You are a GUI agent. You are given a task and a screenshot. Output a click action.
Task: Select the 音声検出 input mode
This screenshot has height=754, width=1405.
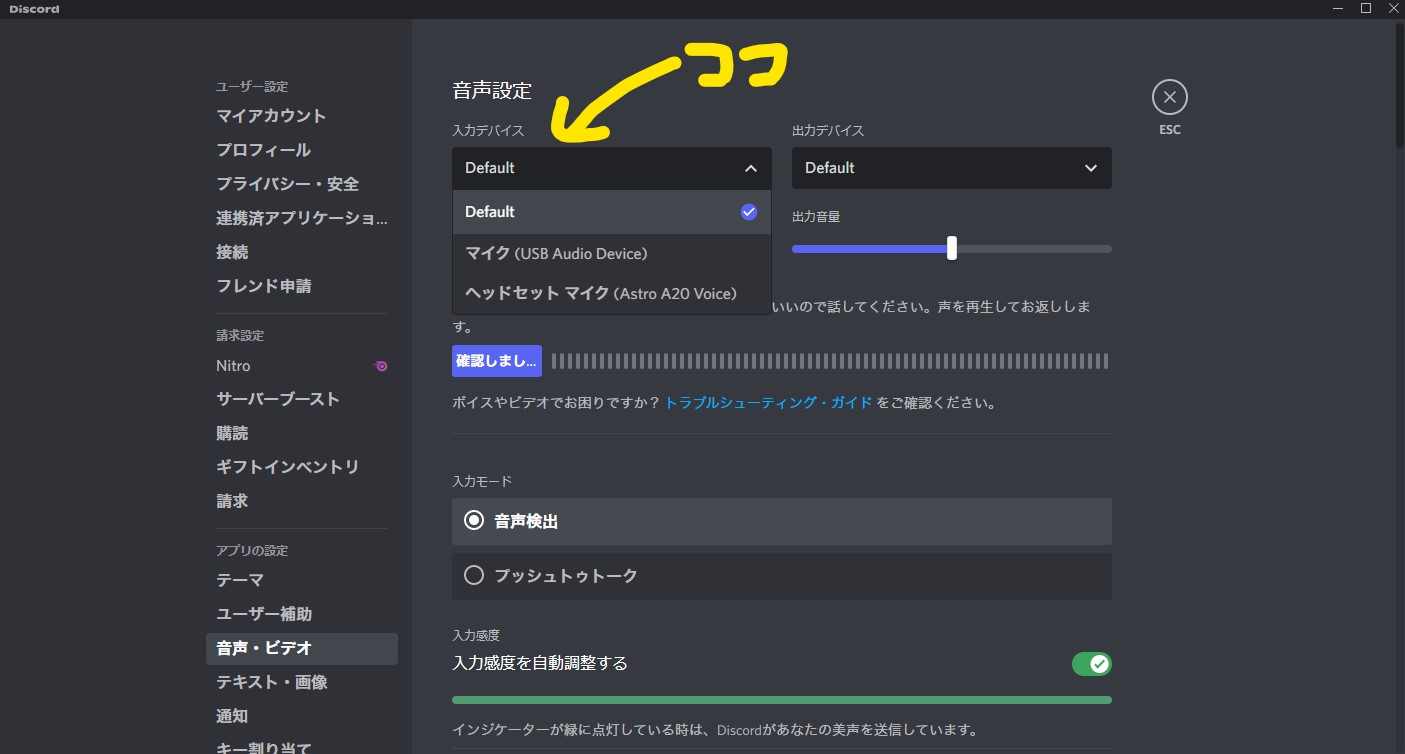[x=781, y=521]
